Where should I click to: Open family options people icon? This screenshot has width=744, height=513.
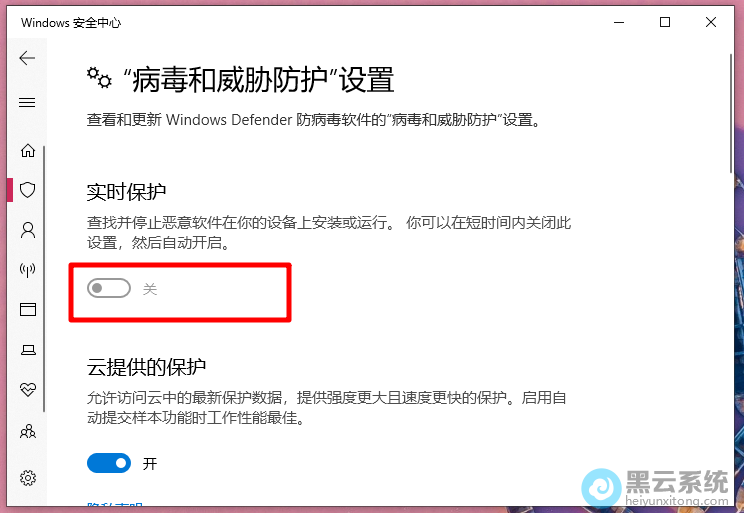28,431
